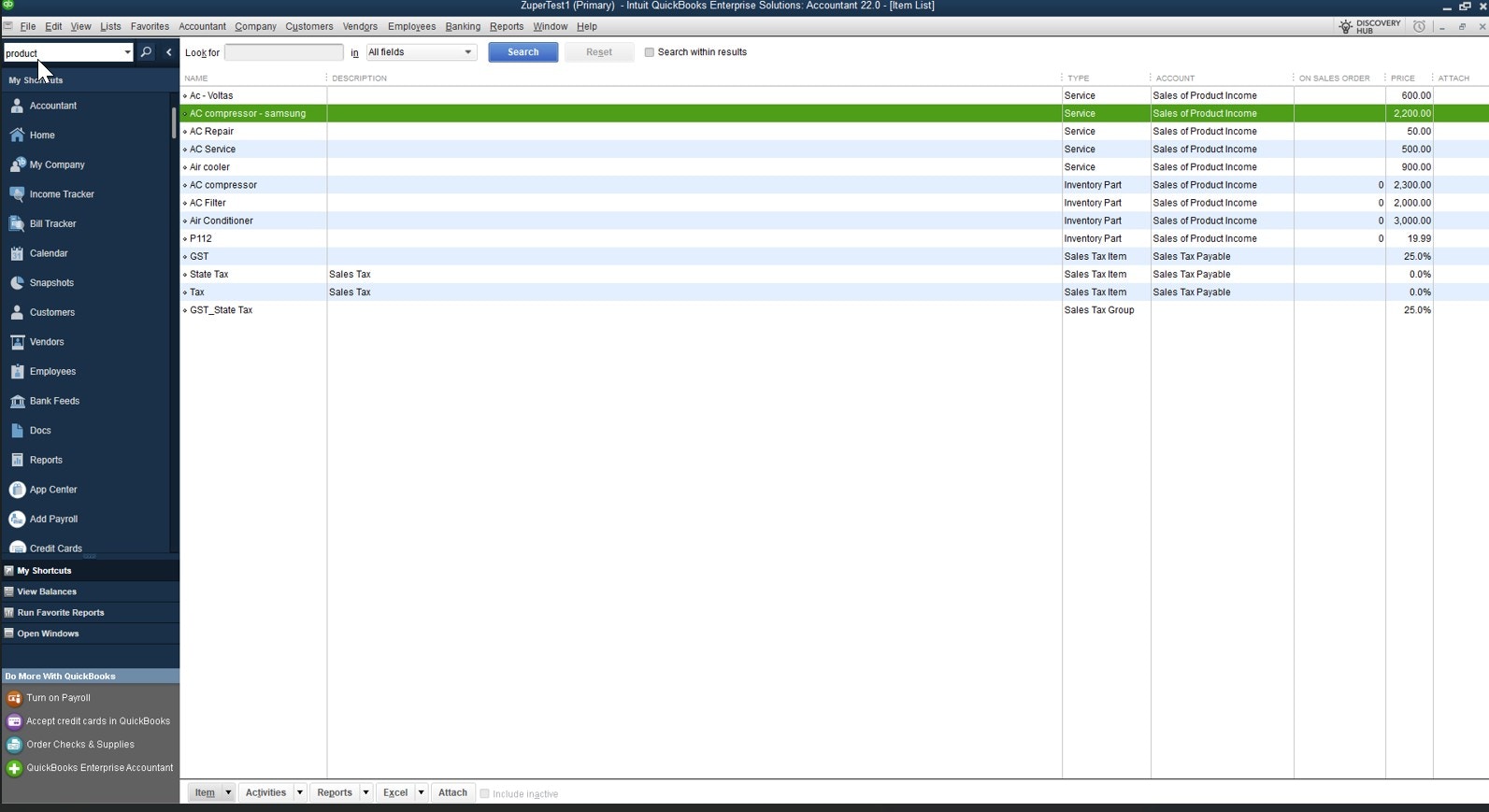
Task: Click the Search button
Action: [523, 52]
